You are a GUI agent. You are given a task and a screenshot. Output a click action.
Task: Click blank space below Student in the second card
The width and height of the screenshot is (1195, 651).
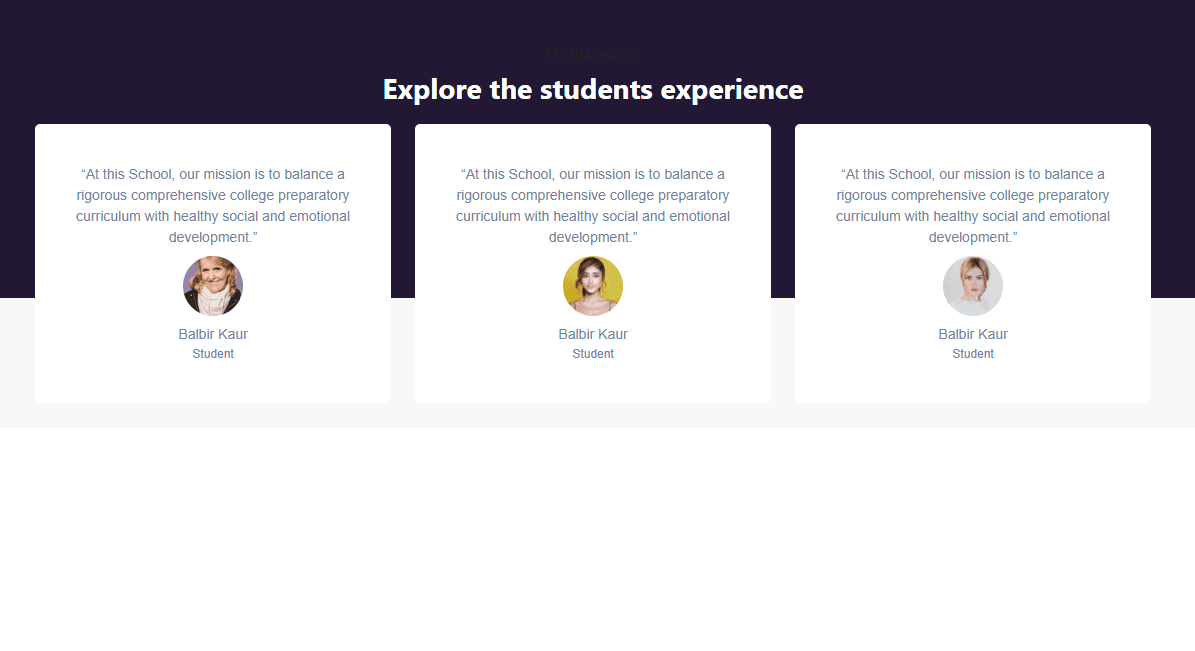pos(593,383)
